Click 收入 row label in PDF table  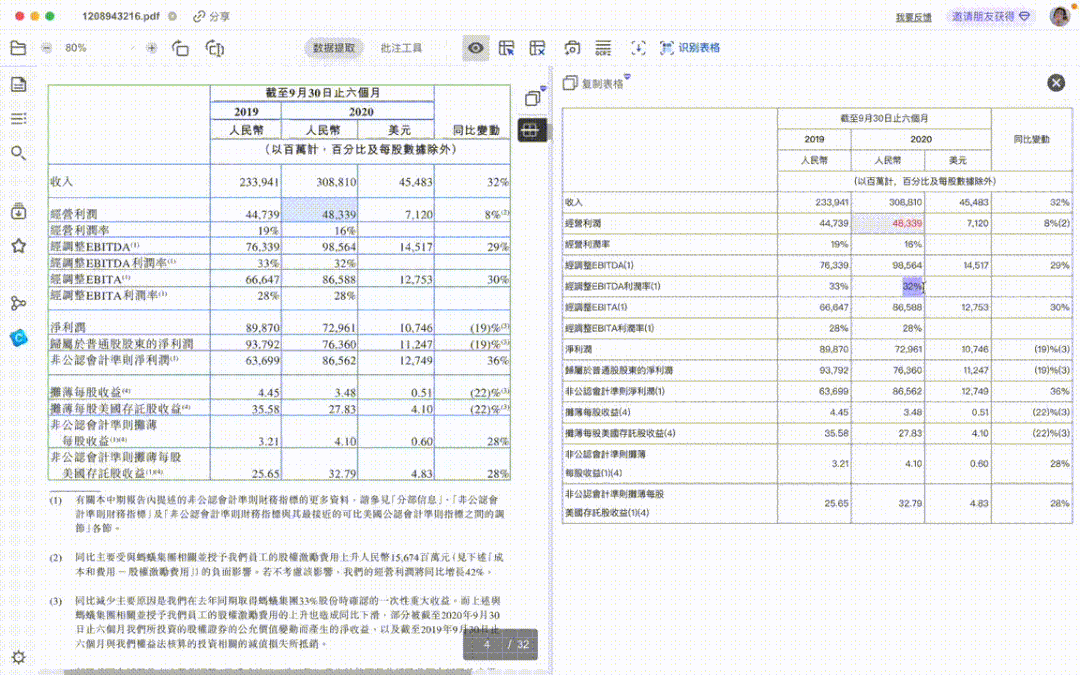tap(61, 182)
